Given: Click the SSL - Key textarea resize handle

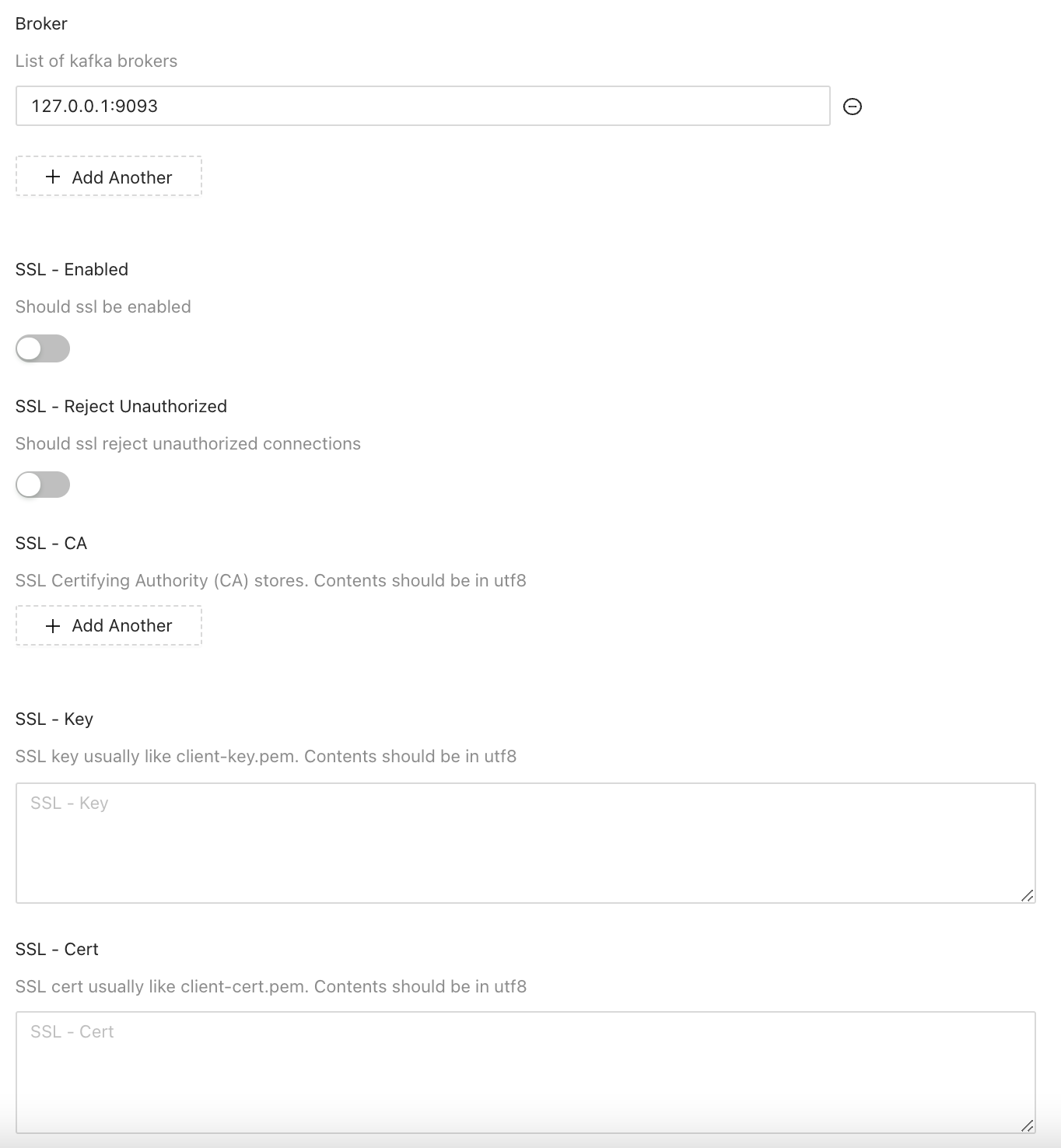Looking at the screenshot, I should (1027, 895).
